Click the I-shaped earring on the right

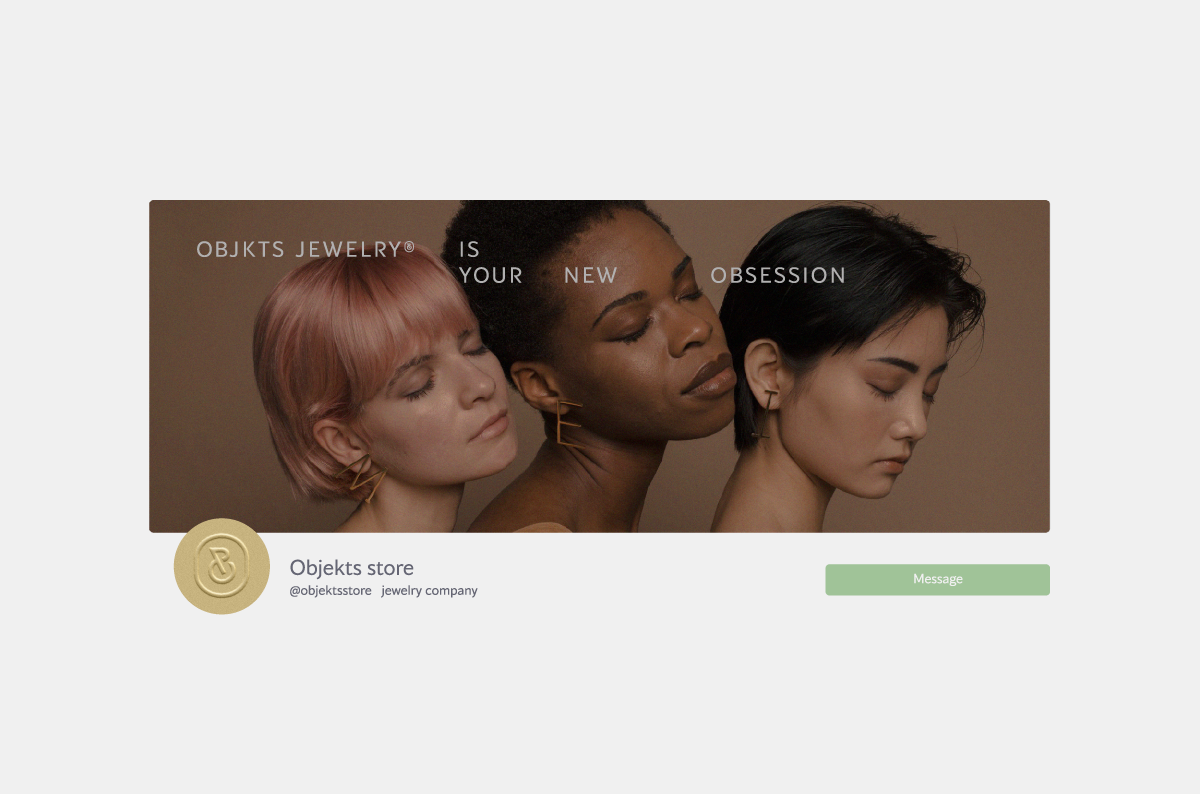pos(766,415)
